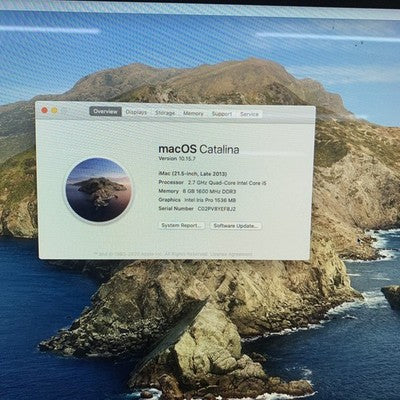This screenshot has height=400, width=400.
Task: Click the License Agreement link in footer
Action: pos(231,254)
